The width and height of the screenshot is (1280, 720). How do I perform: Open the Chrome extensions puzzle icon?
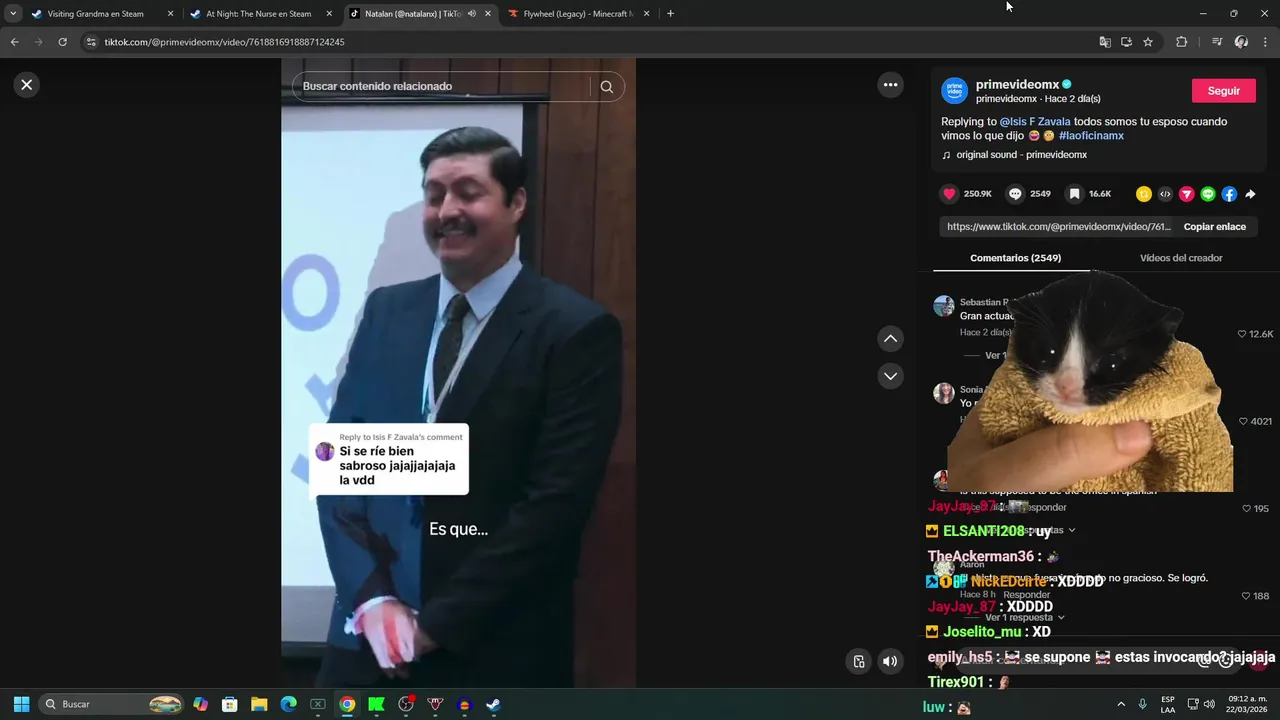(1181, 42)
